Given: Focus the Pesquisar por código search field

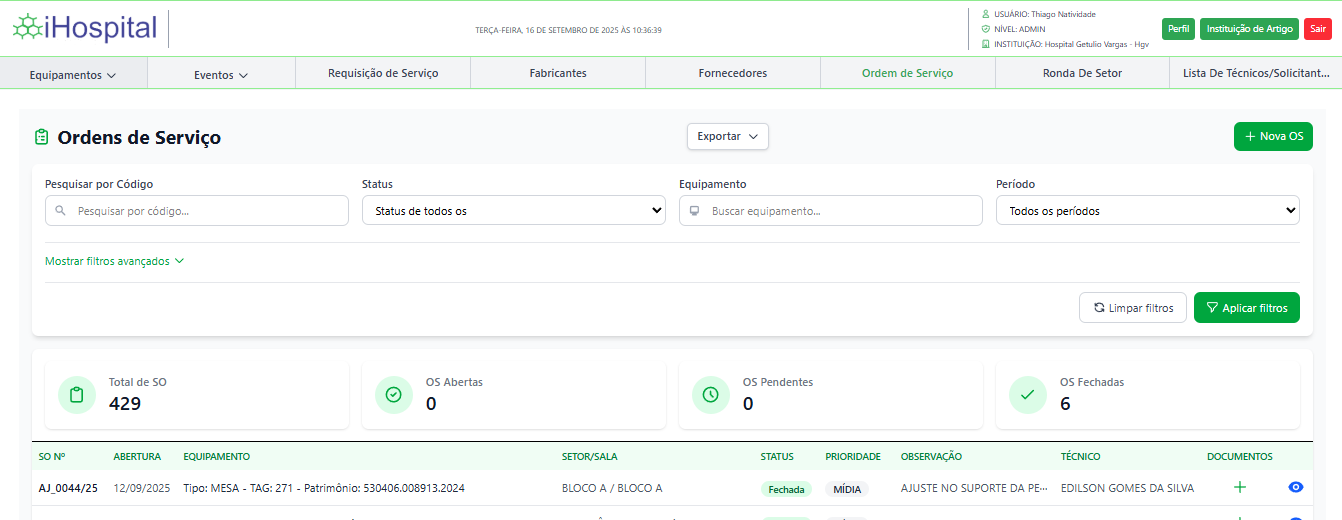Looking at the screenshot, I should (x=197, y=211).
